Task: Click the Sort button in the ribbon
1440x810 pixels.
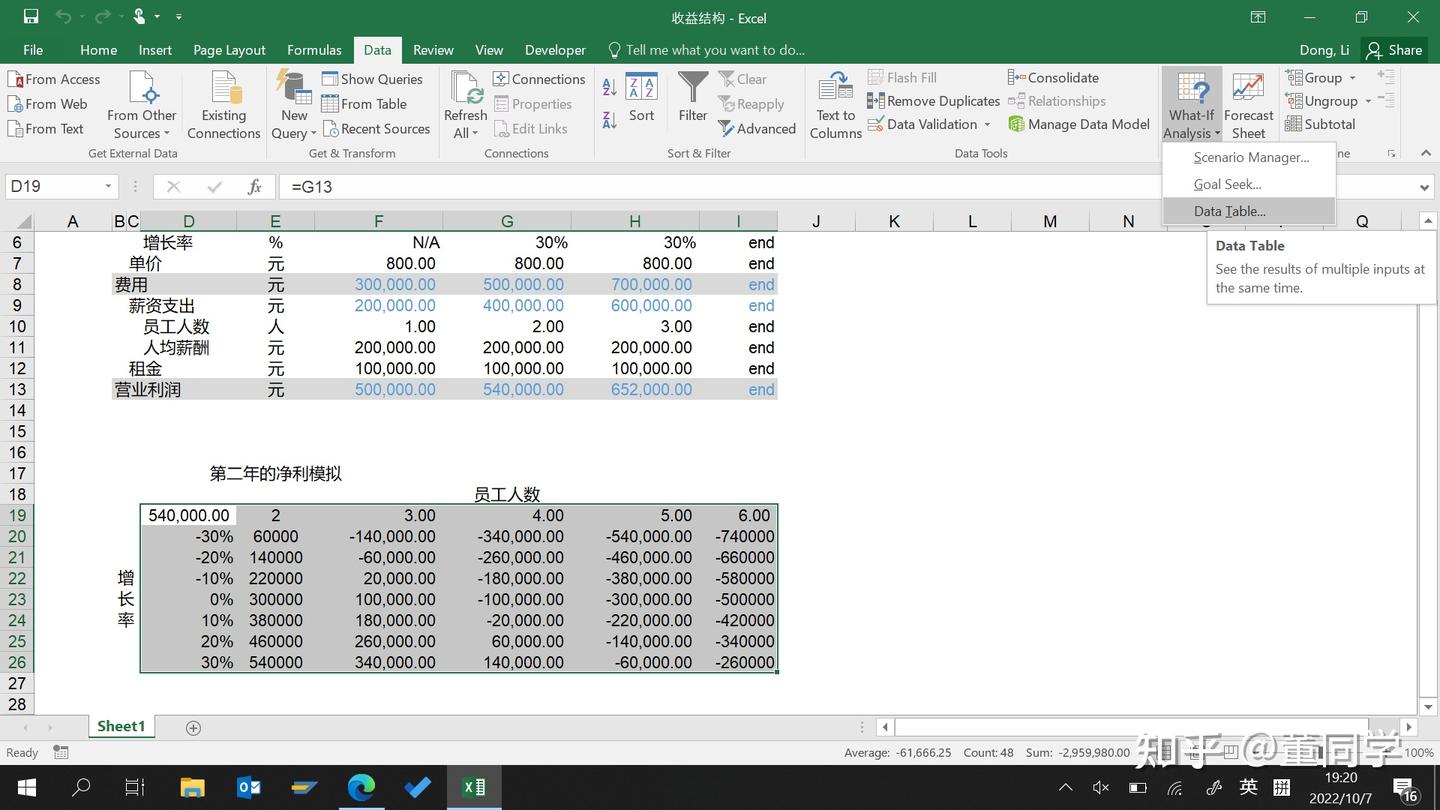Action: [641, 99]
